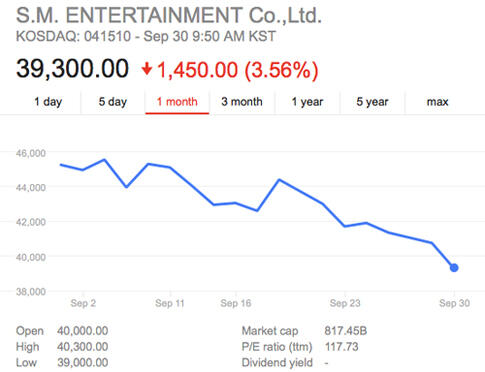Click the Sep 16 date label

tap(236, 303)
